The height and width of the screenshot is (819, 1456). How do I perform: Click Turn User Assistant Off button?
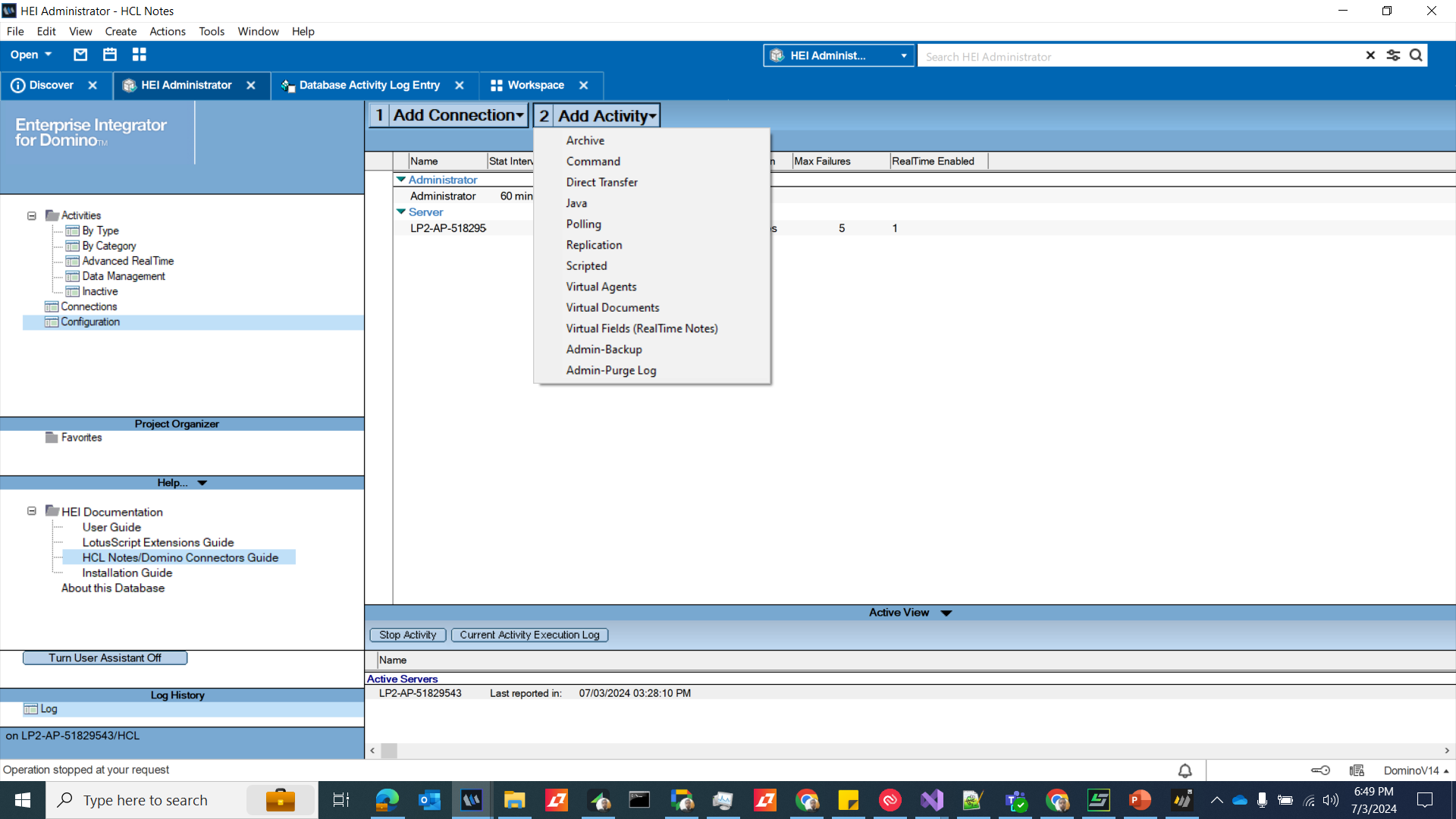105,658
